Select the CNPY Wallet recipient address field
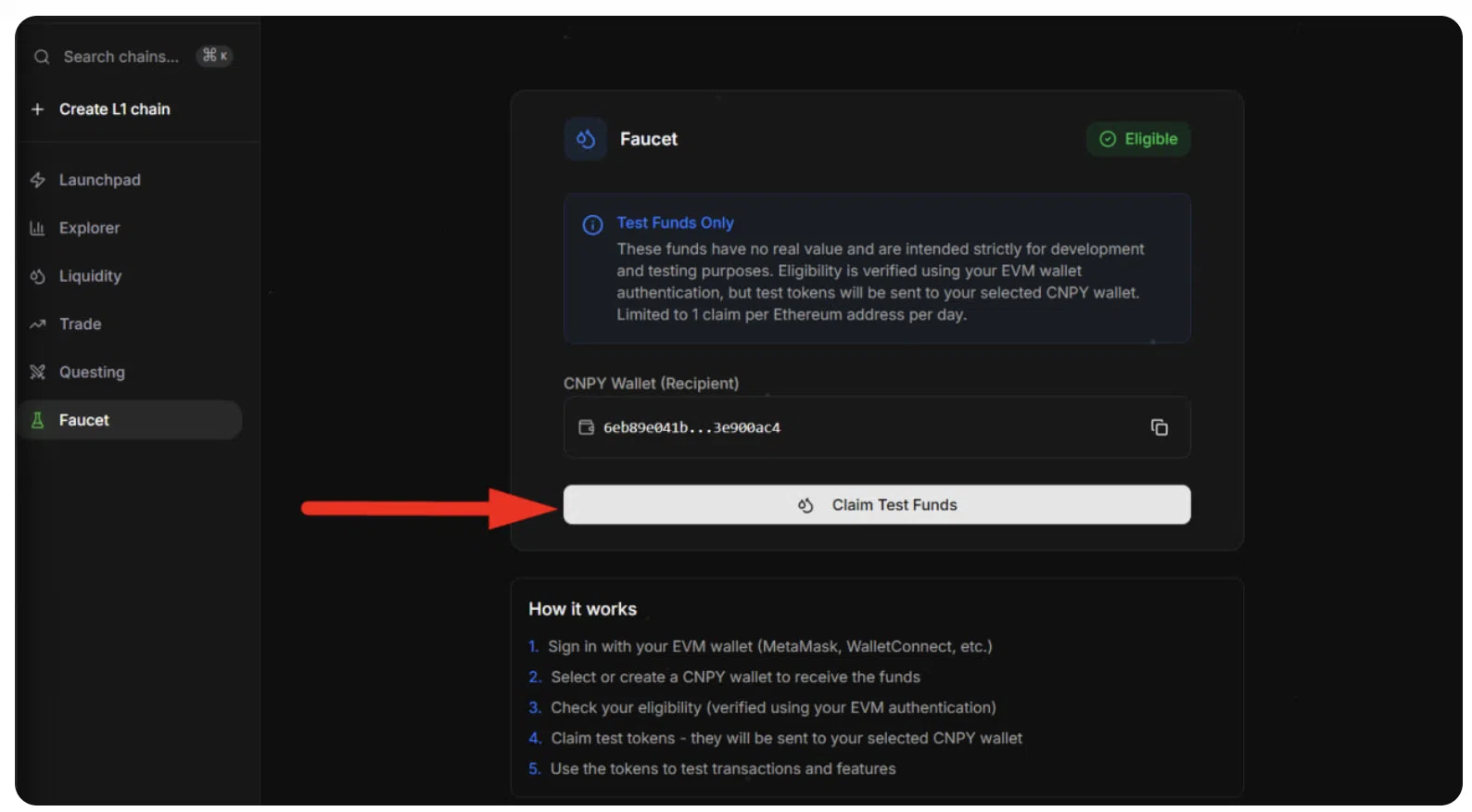The width and height of the screenshot is (1472, 812). coord(877,427)
